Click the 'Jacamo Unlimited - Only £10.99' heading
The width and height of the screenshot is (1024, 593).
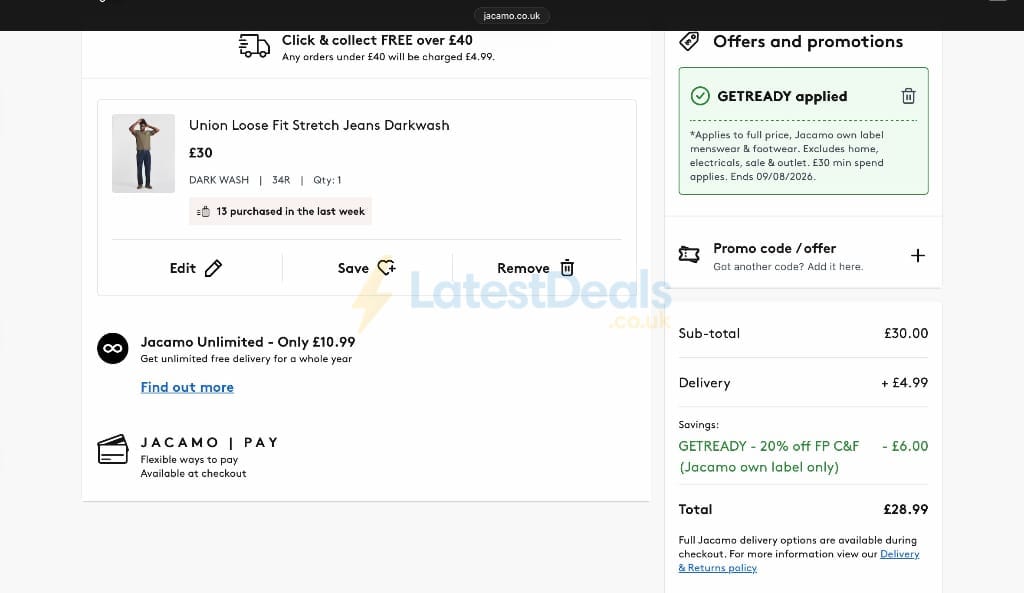click(x=248, y=342)
